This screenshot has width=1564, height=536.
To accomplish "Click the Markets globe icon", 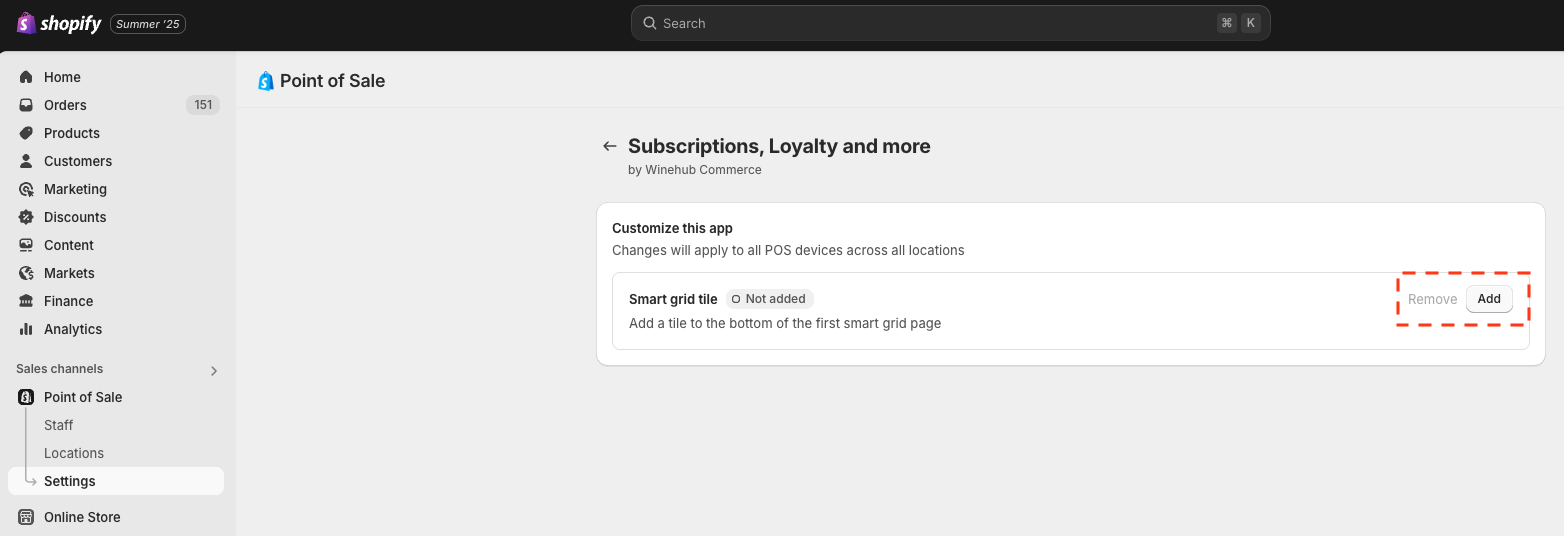I will 26,273.
